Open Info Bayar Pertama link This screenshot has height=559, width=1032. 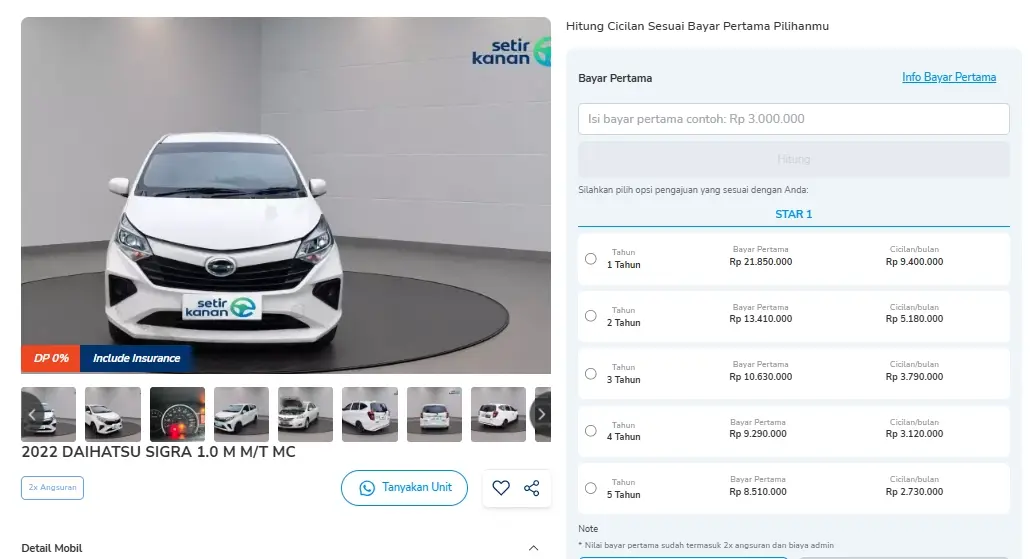948,77
